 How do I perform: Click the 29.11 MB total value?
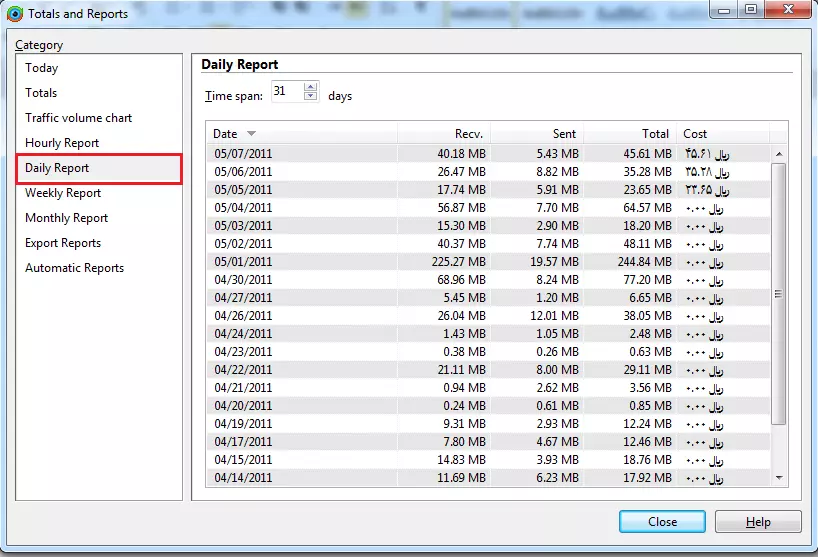point(647,370)
